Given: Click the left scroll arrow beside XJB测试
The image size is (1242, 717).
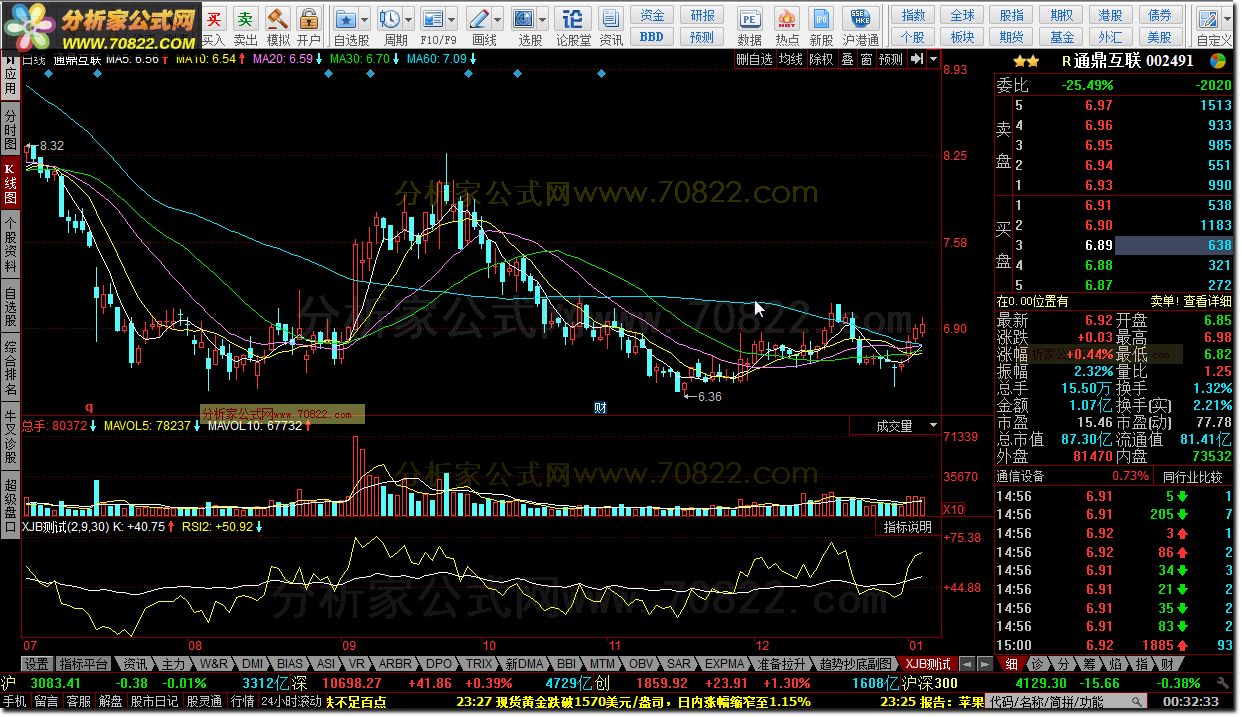Looking at the screenshot, I should point(966,664).
